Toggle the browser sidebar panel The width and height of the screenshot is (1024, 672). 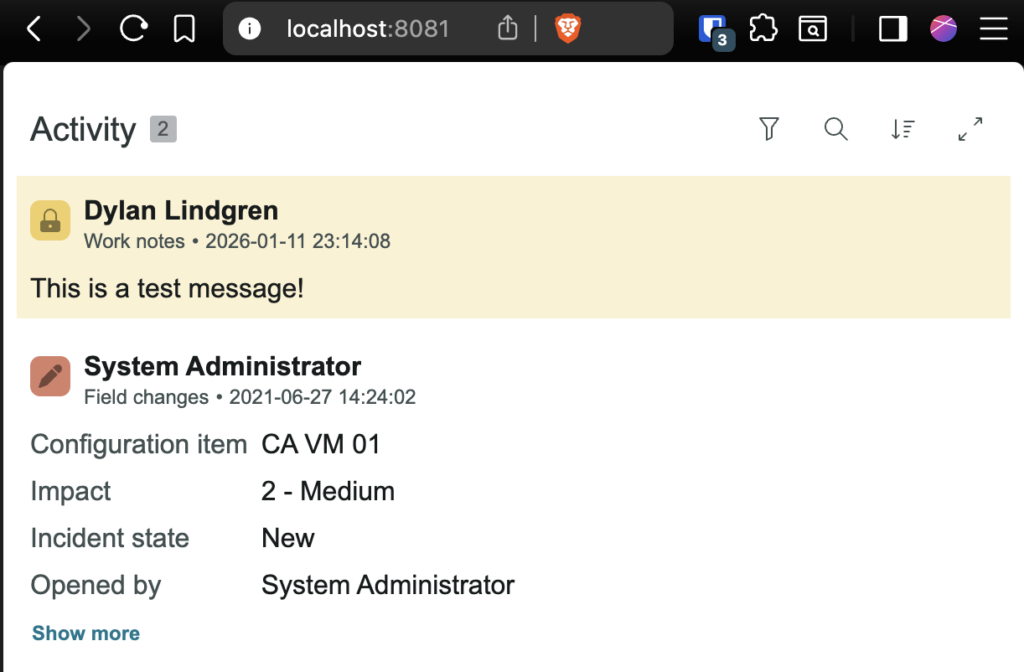(892, 30)
